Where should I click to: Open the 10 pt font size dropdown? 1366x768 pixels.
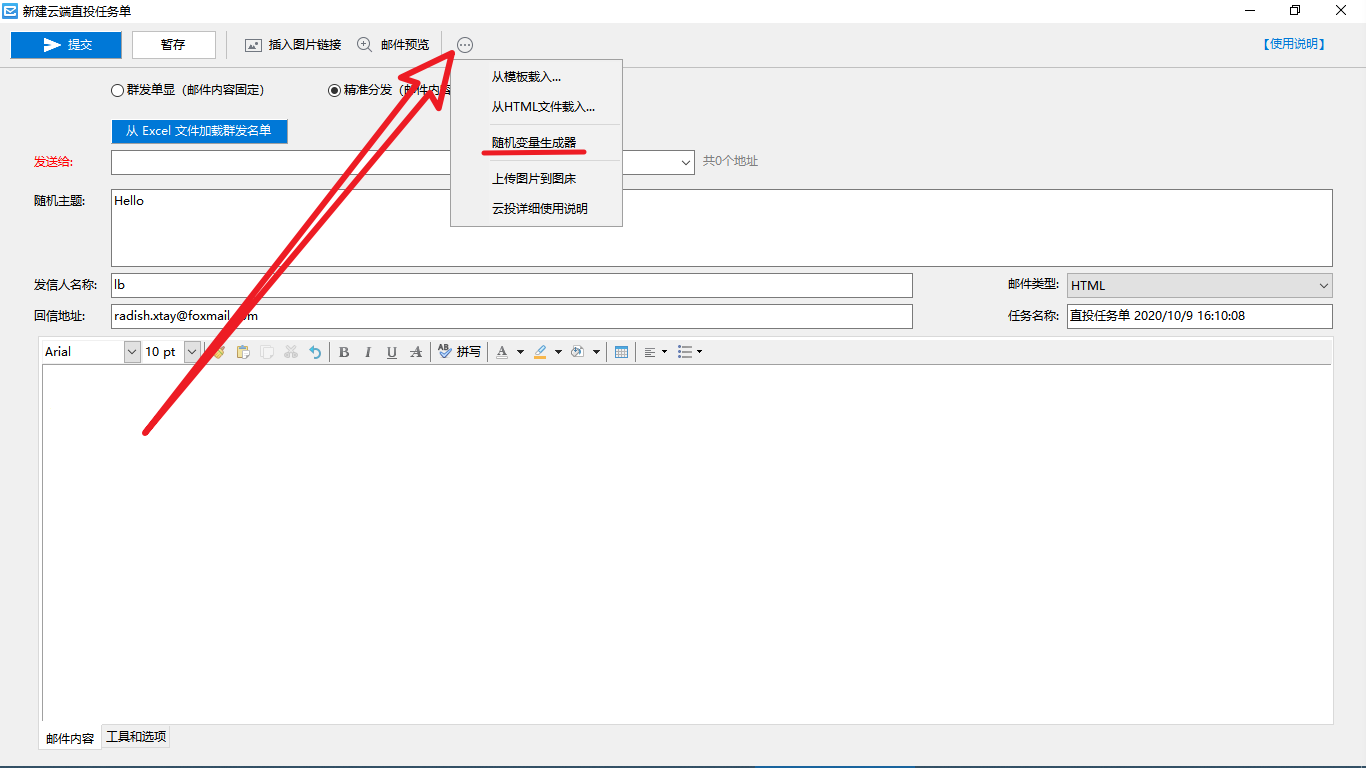(192, 352)
